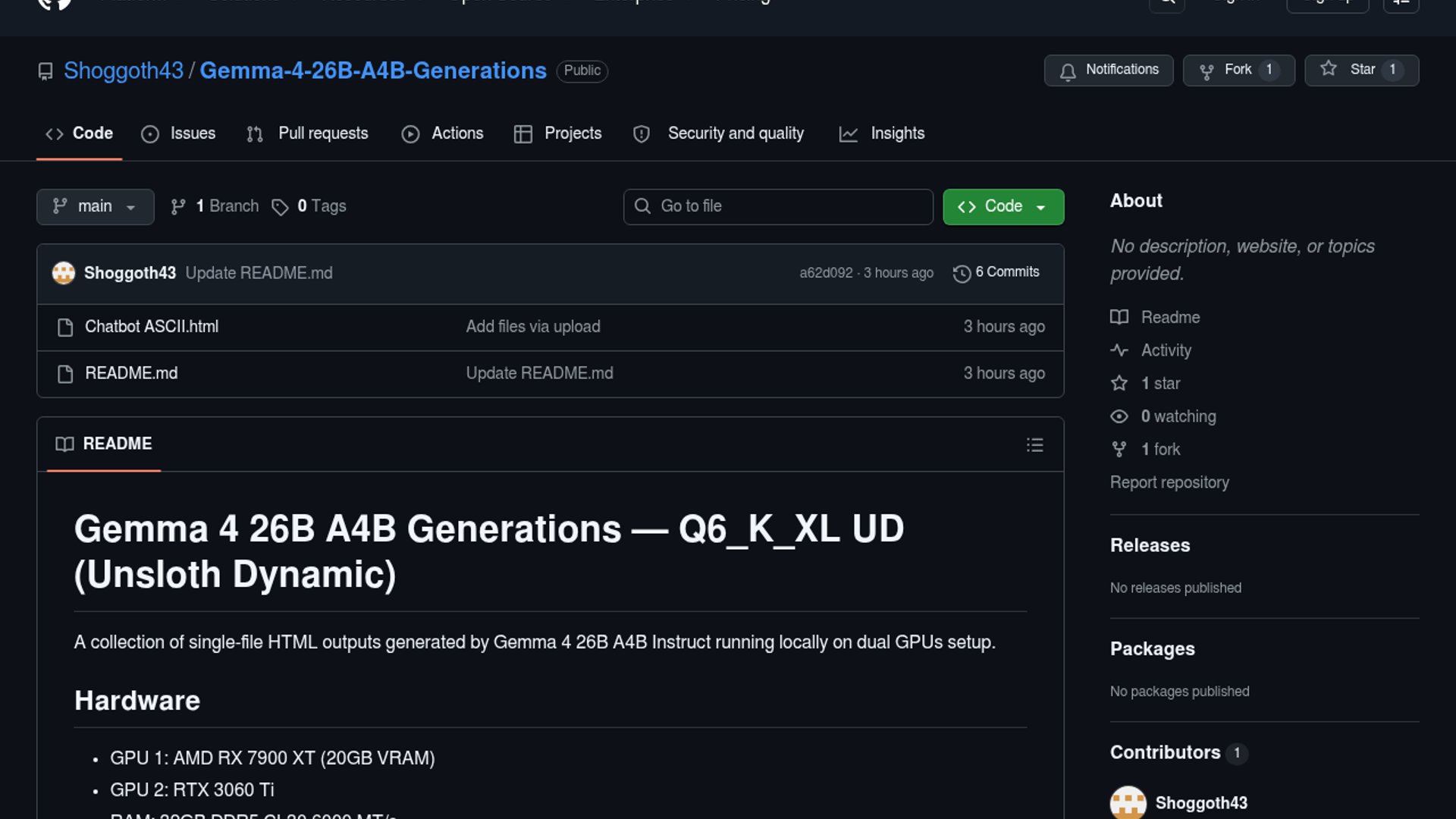Open the green Code dropdown
Image resolution: width=1456 pixels, height=819 pixels.
1003,206
